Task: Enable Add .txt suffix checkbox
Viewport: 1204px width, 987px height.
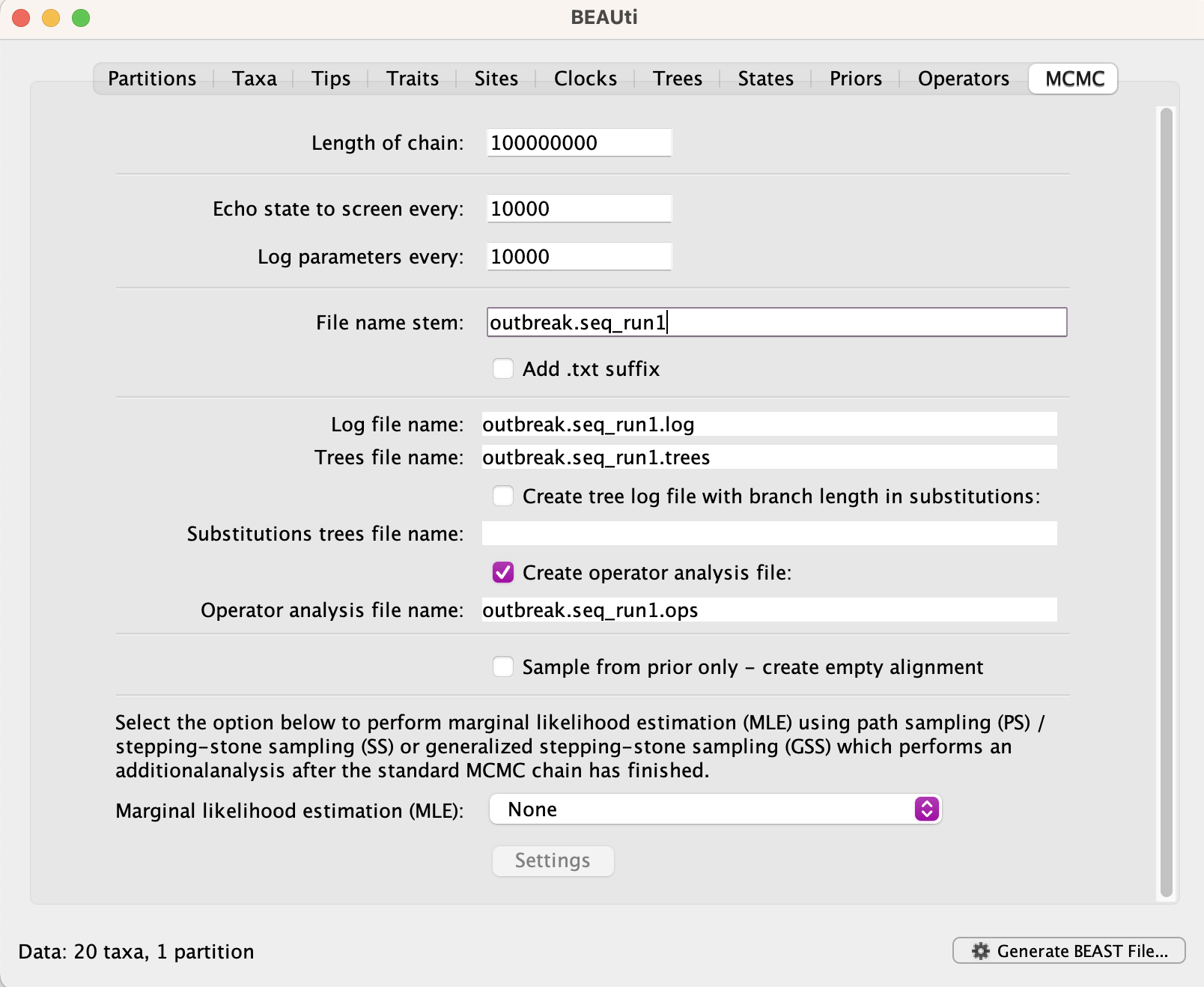Action: 503,368
